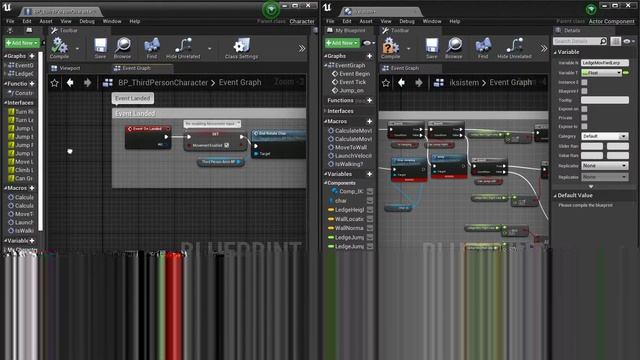This screenshot has height=360, width=640.
Task: Click Variable Name field LedgeMoveFwdLerp
Action: click(605, 63)
